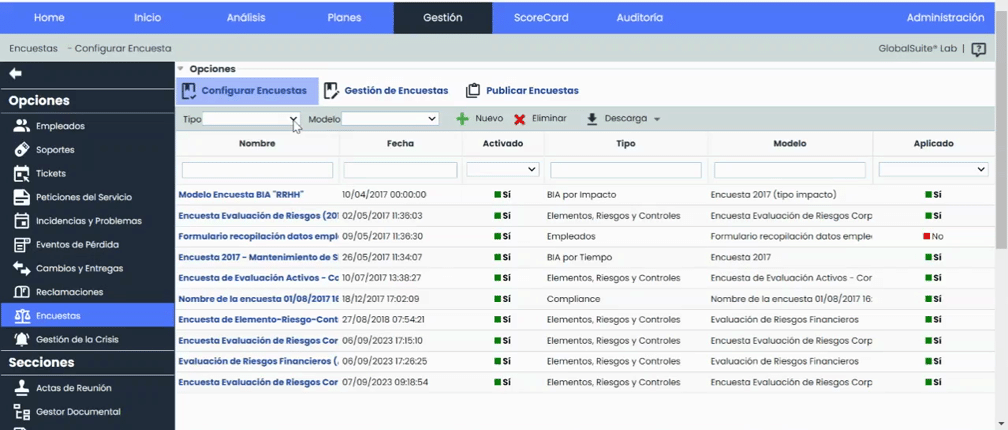Open the Aplicado column filter dropdown

(933, 170)
